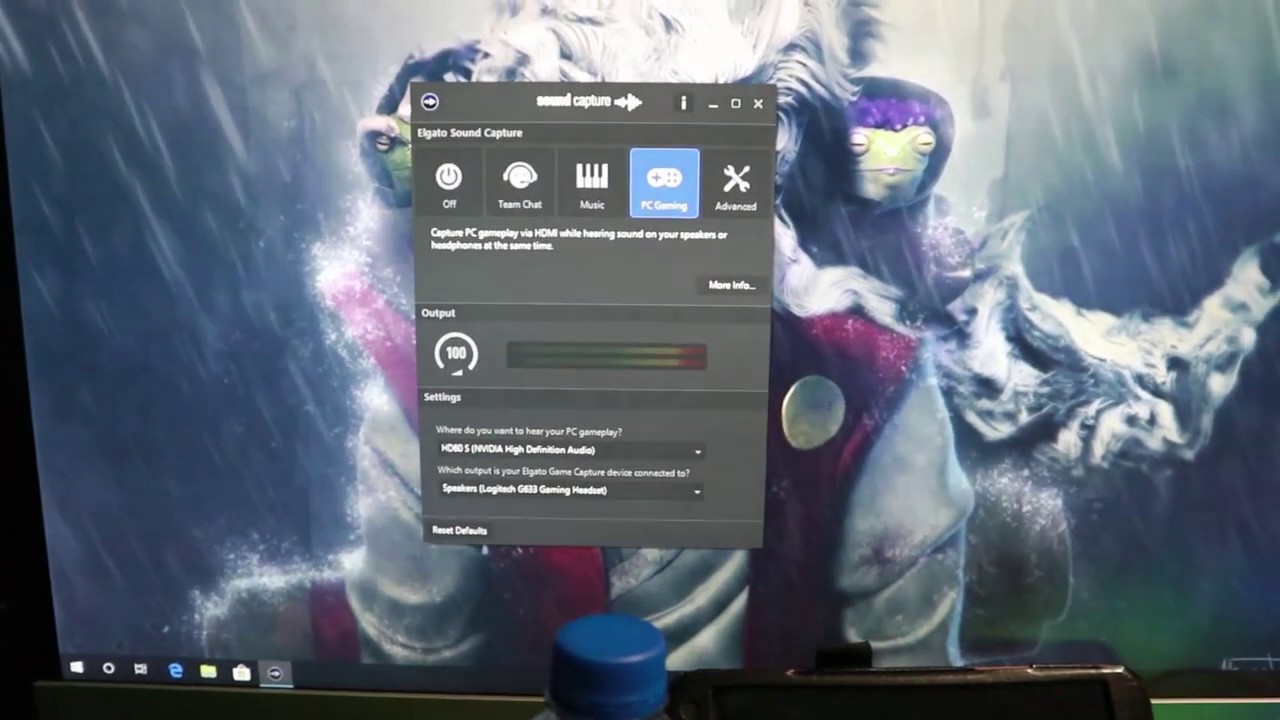This screenshot has height=720, width=1280.
Task: Open the Advanced tools mode
Action: pyautogui.click(x=736, y=184)
